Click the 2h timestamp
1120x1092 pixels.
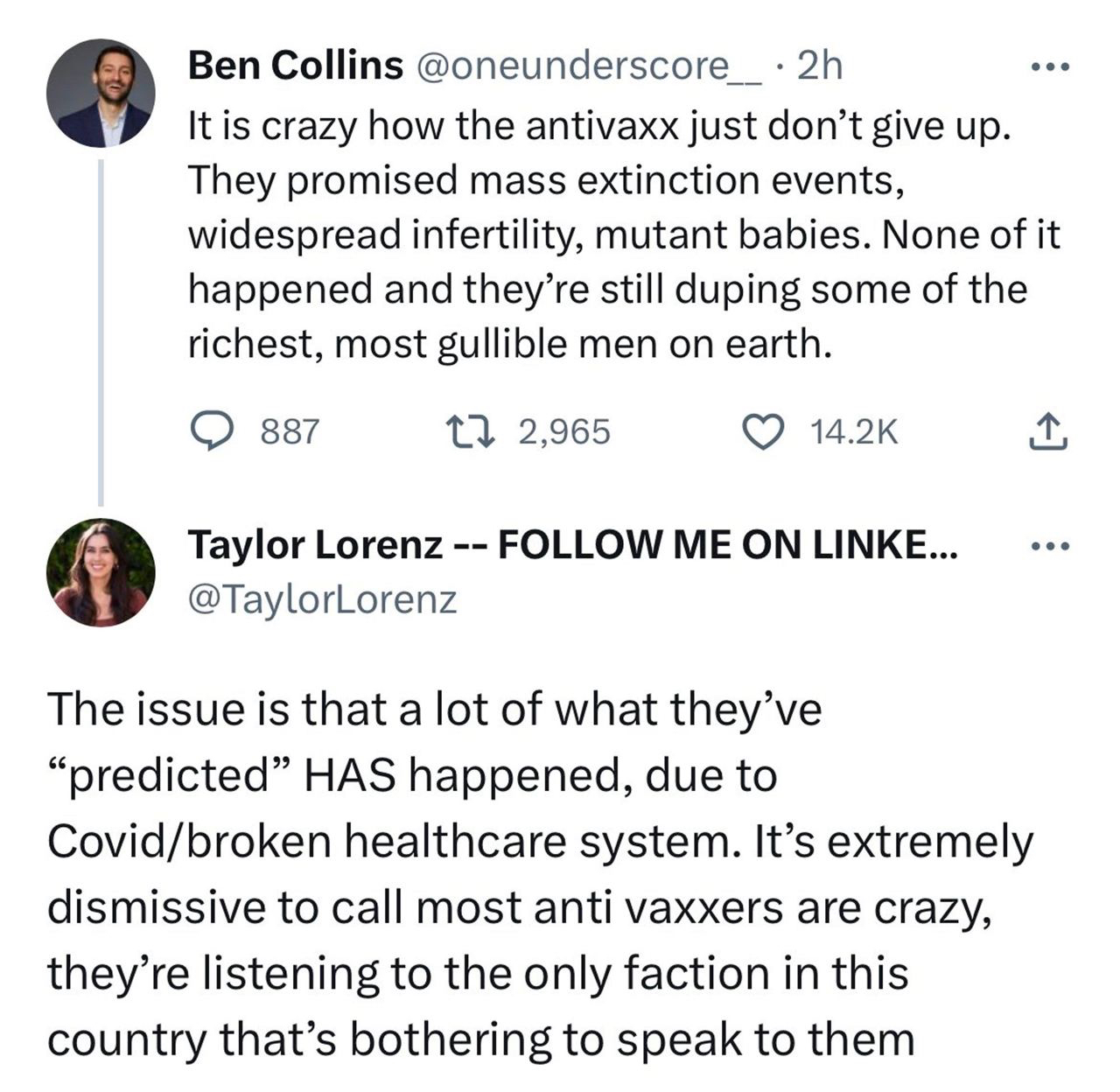pyautogui.click(x=820, y=65)
